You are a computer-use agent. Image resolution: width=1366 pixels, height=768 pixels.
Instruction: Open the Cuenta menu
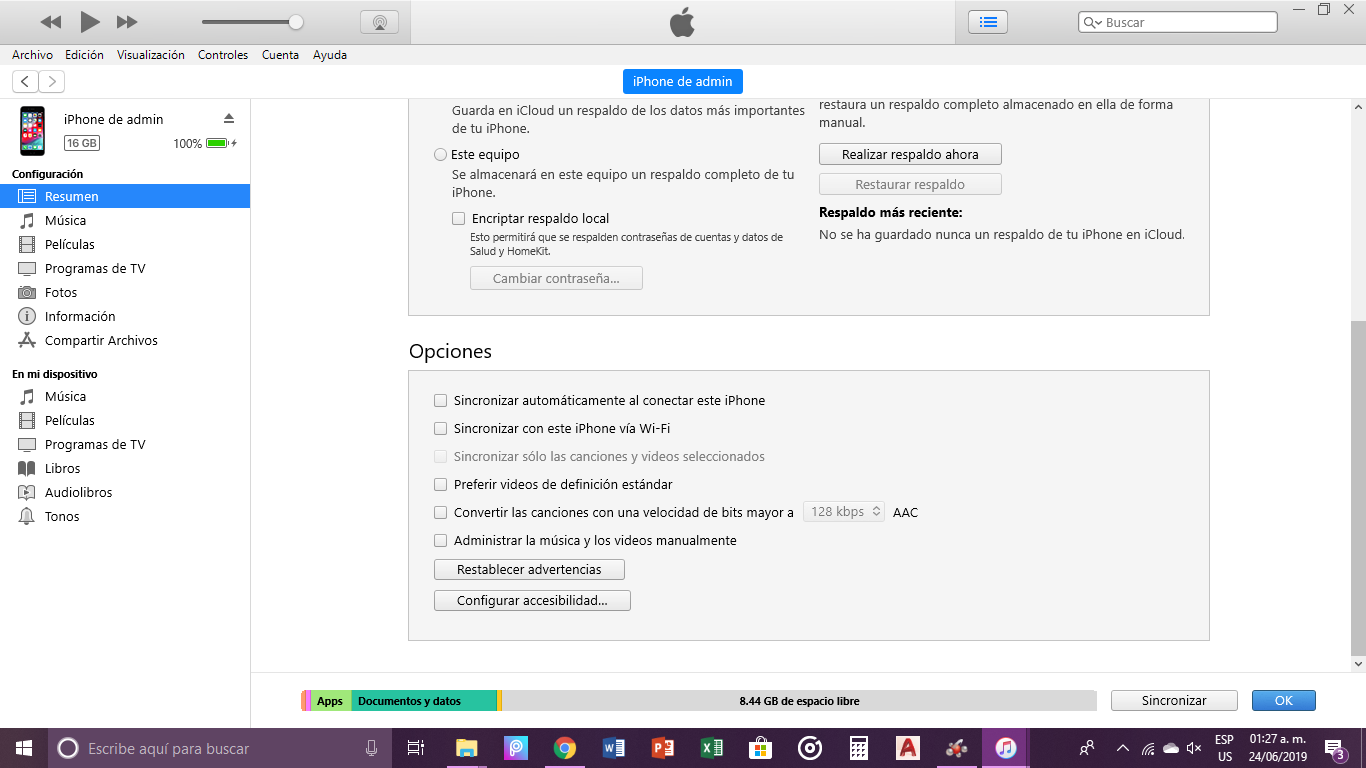(280, 55)
